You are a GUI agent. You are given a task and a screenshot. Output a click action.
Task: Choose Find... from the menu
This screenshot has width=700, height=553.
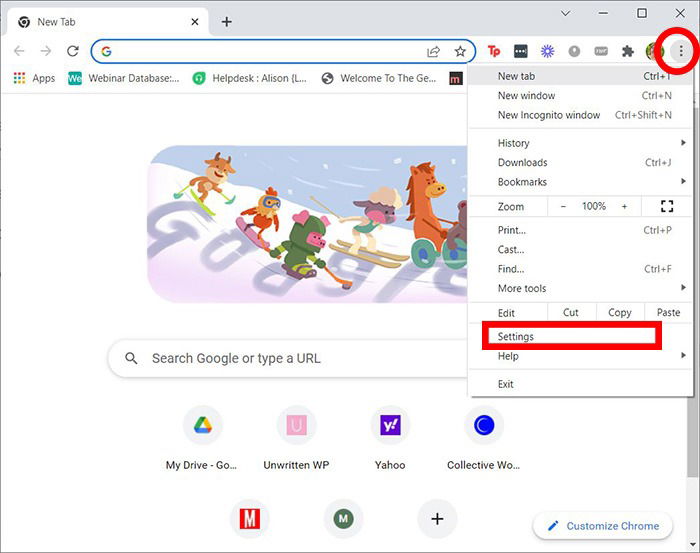pyautogui.click(x=580, y=269)
